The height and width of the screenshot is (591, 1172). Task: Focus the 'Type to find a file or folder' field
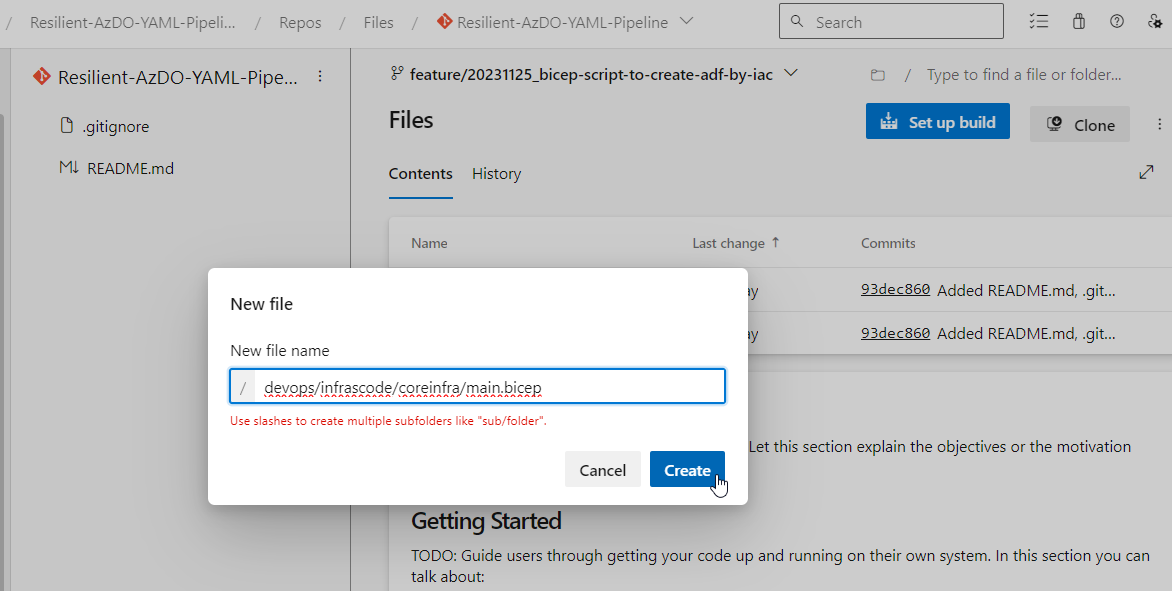[1024, 75]
